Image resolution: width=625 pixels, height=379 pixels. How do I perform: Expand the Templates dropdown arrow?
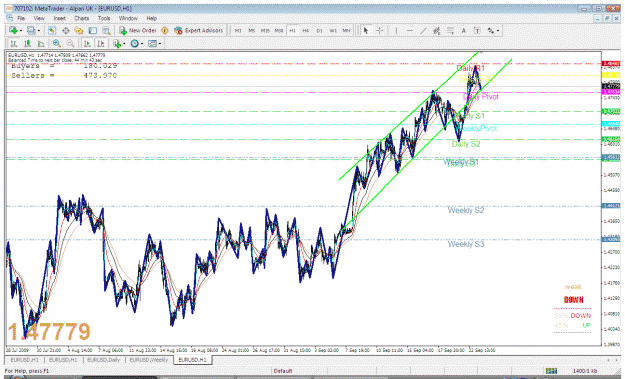(x=160, y=44)
